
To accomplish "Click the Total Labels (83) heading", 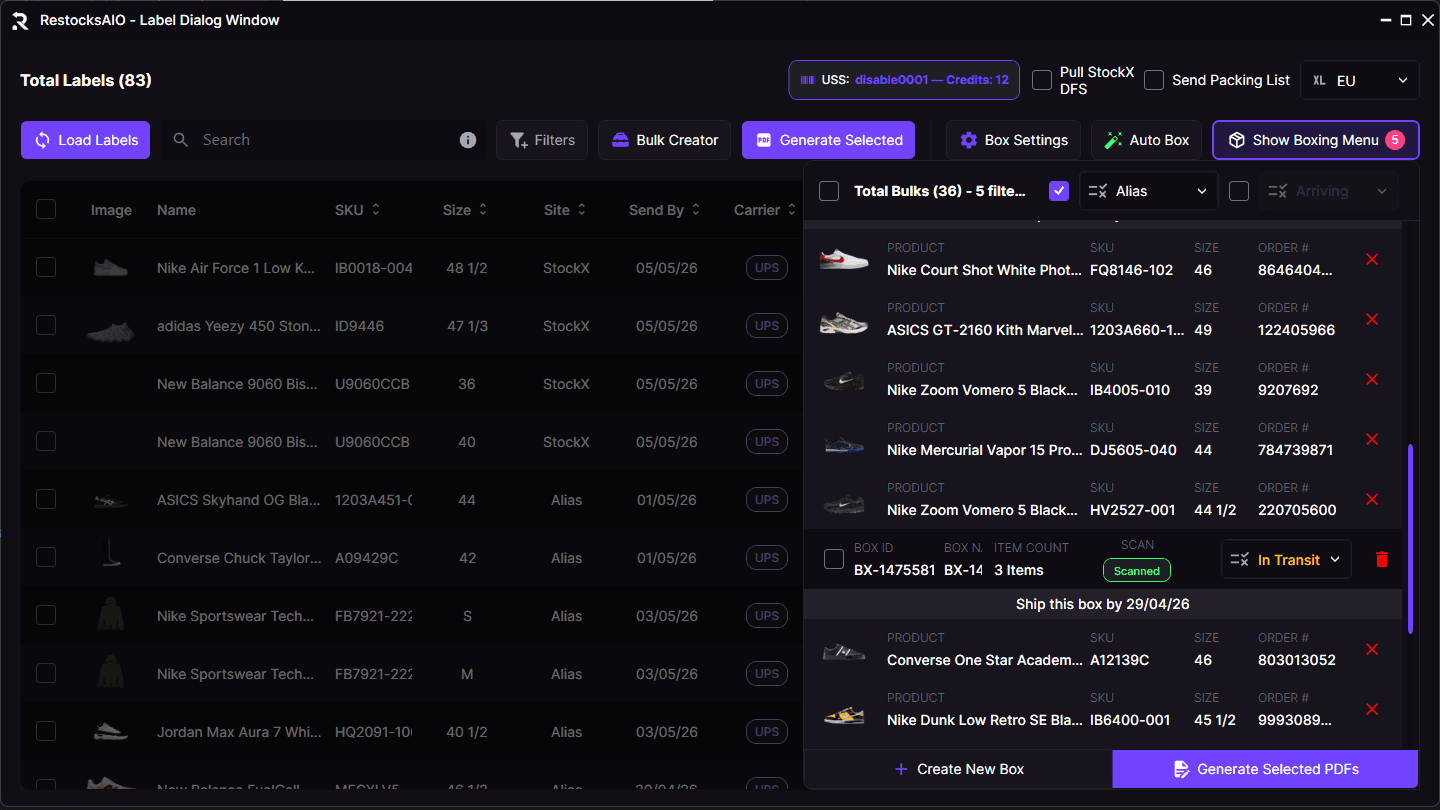I will (86, 80).
